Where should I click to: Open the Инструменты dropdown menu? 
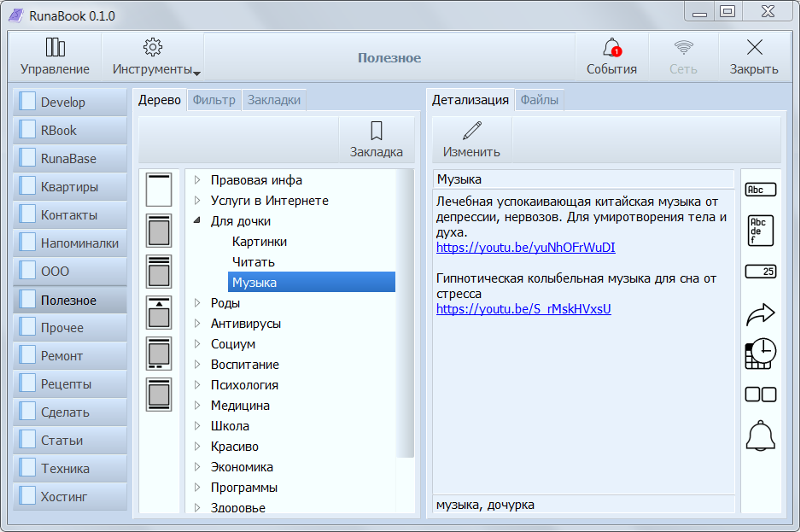pyautogui.click(x=155, y=57)
